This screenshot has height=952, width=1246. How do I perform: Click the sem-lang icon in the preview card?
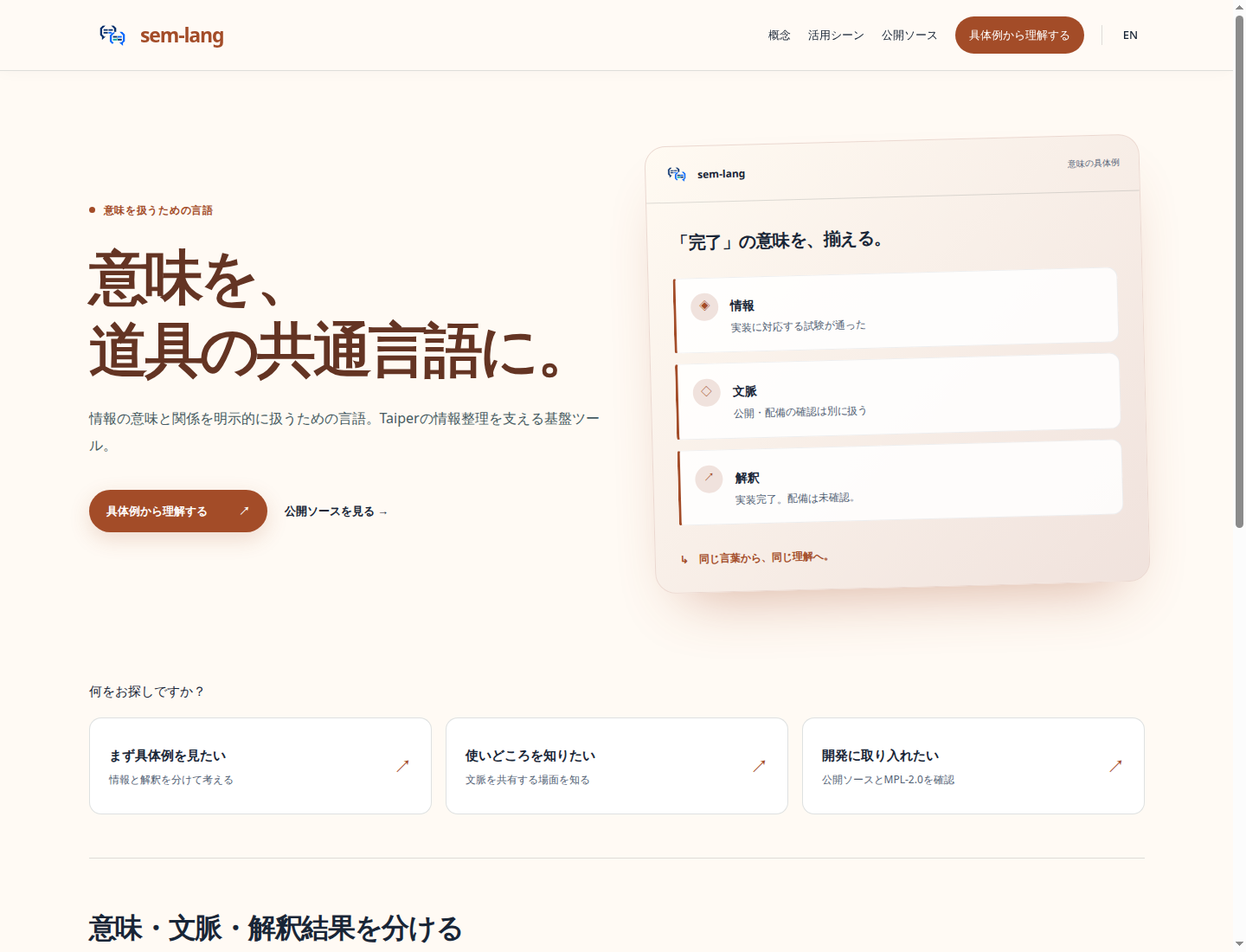click(x=677, y=174)
